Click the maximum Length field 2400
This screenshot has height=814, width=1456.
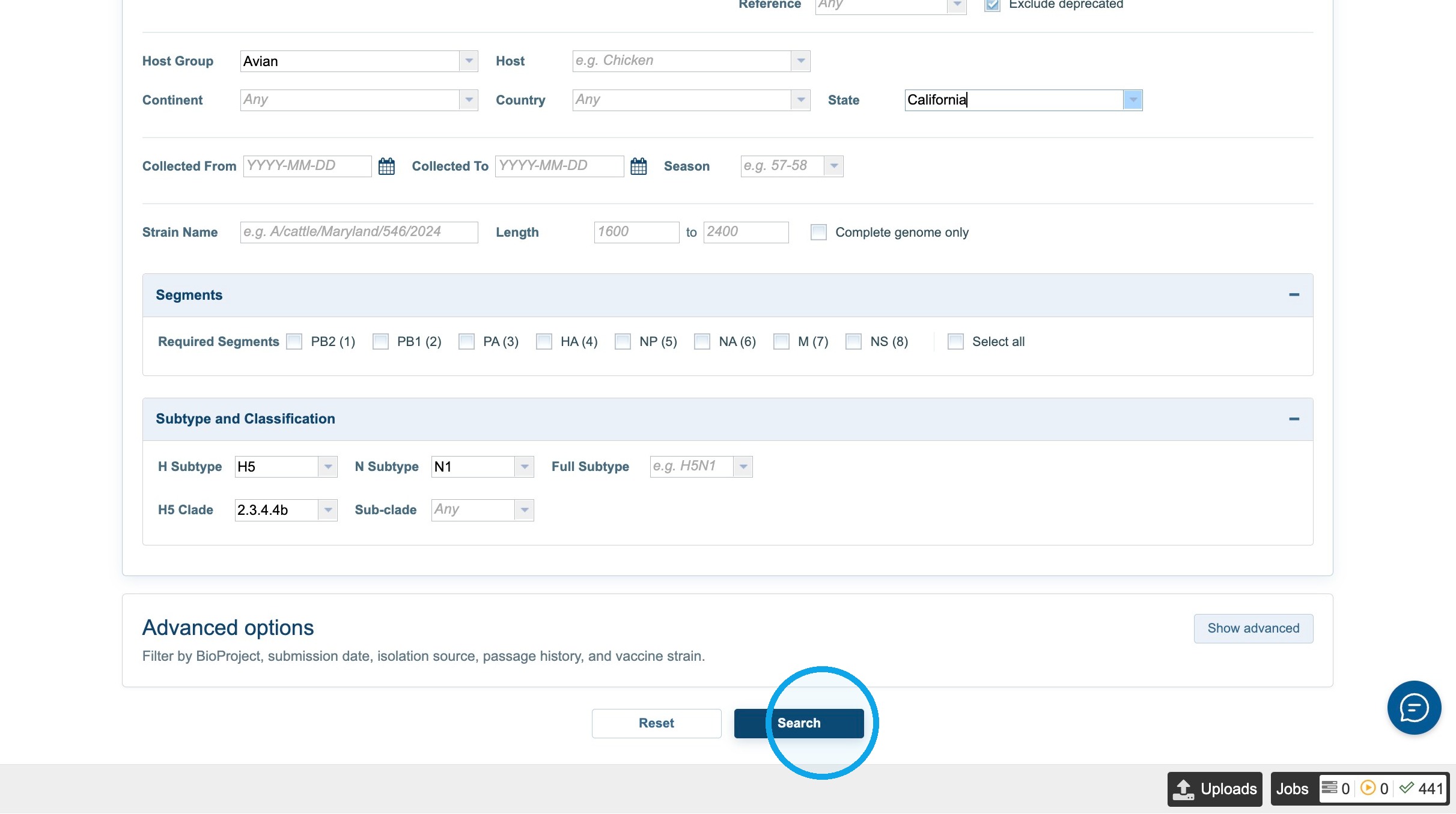(x=746, y=232)
